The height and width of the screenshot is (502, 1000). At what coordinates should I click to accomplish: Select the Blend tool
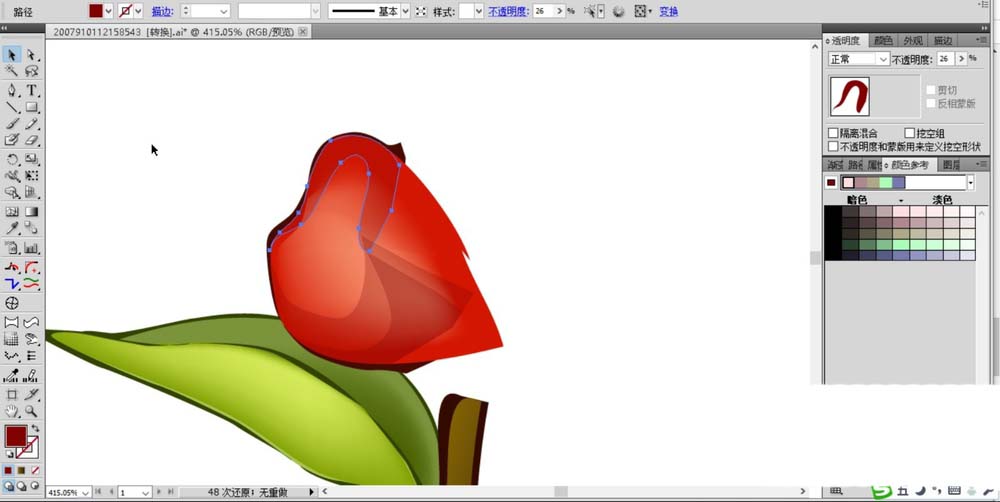tap(31, 228)
